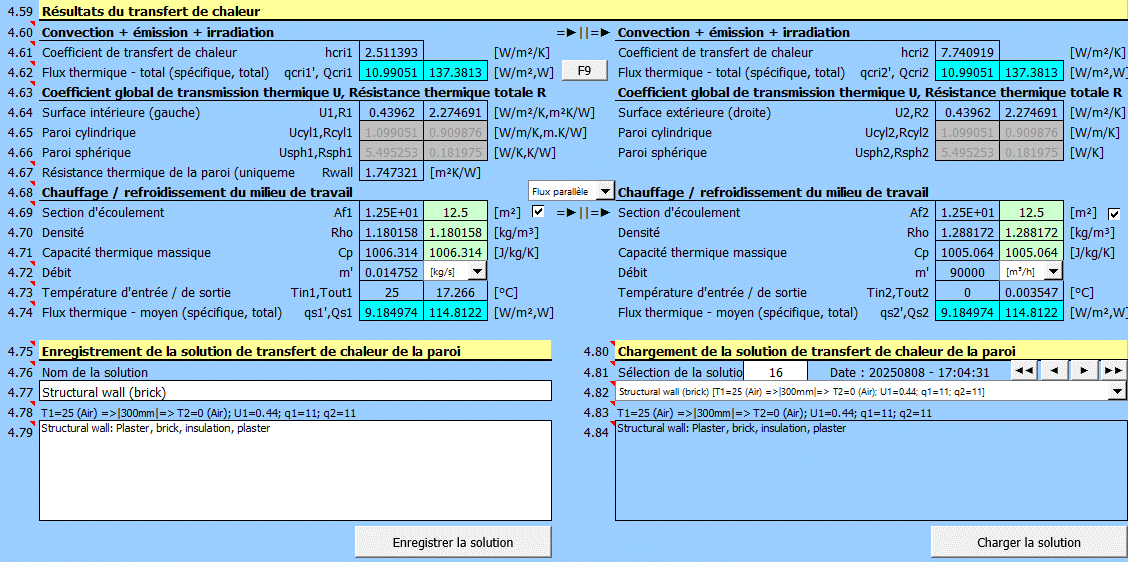Click the F9 recalculate button
The width and height of the screenshot is (1128, 562).
tap(584, 71)
